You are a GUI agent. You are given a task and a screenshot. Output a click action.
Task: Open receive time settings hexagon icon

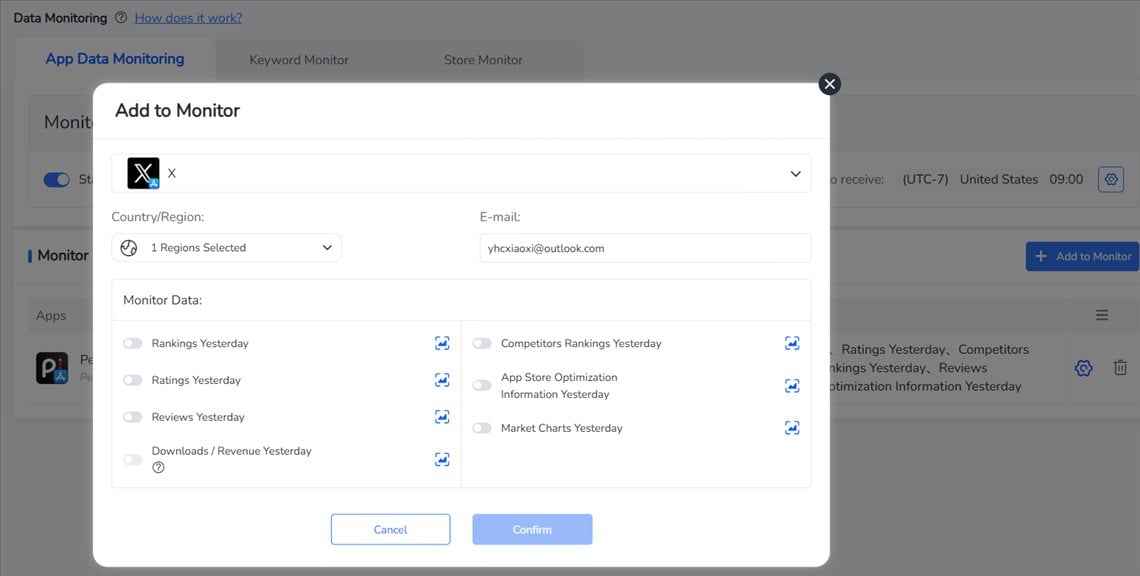pyautogui.click(x=1111, y=179)
